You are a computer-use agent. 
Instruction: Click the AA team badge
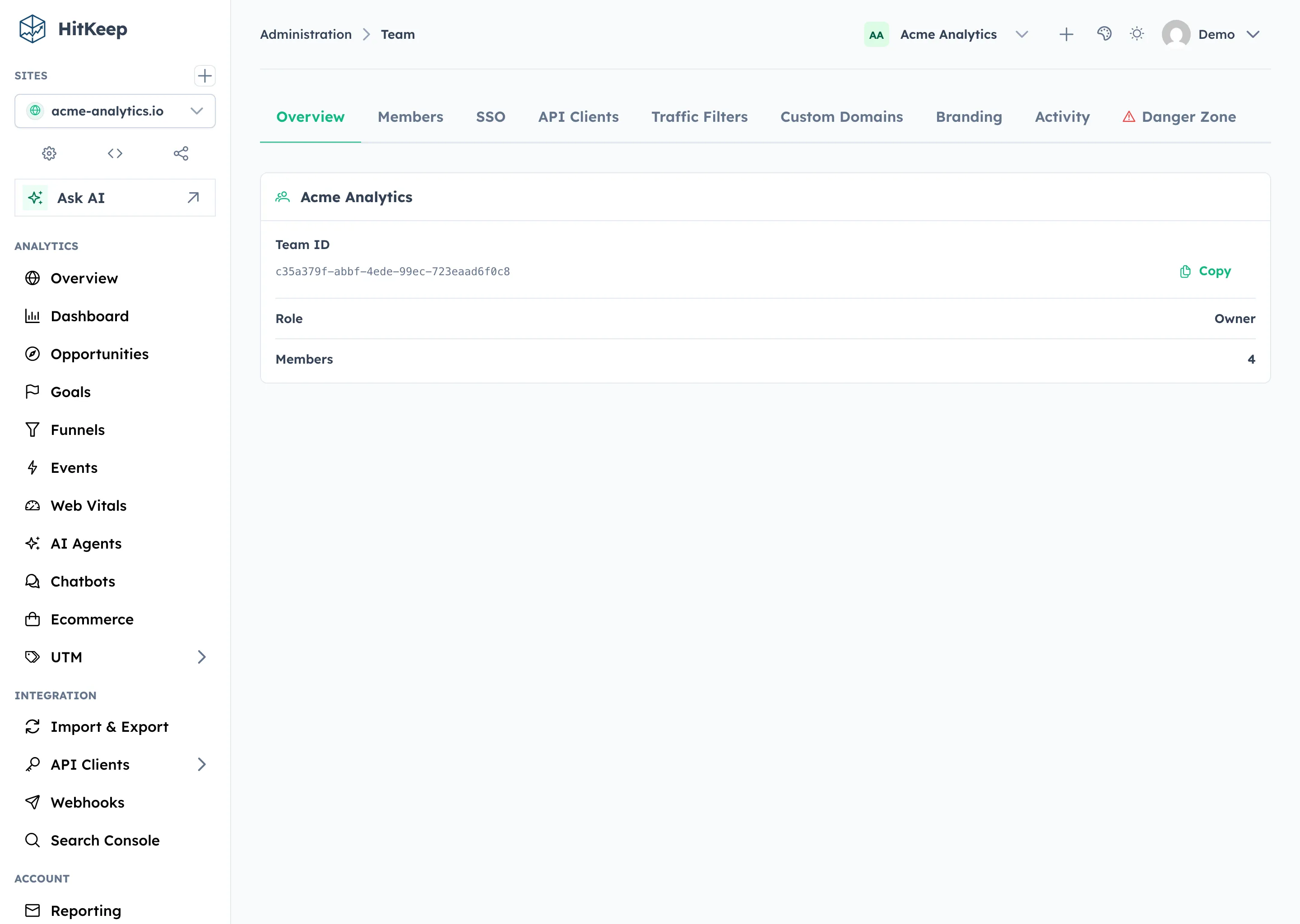click(x=876, y=35)
